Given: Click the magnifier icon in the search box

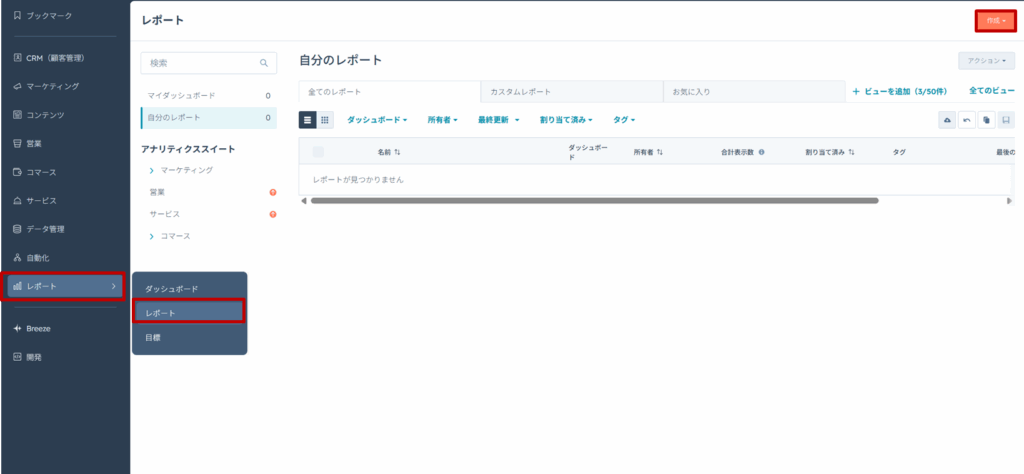Looking at the screenshot, I should click(x=265, y=63).
